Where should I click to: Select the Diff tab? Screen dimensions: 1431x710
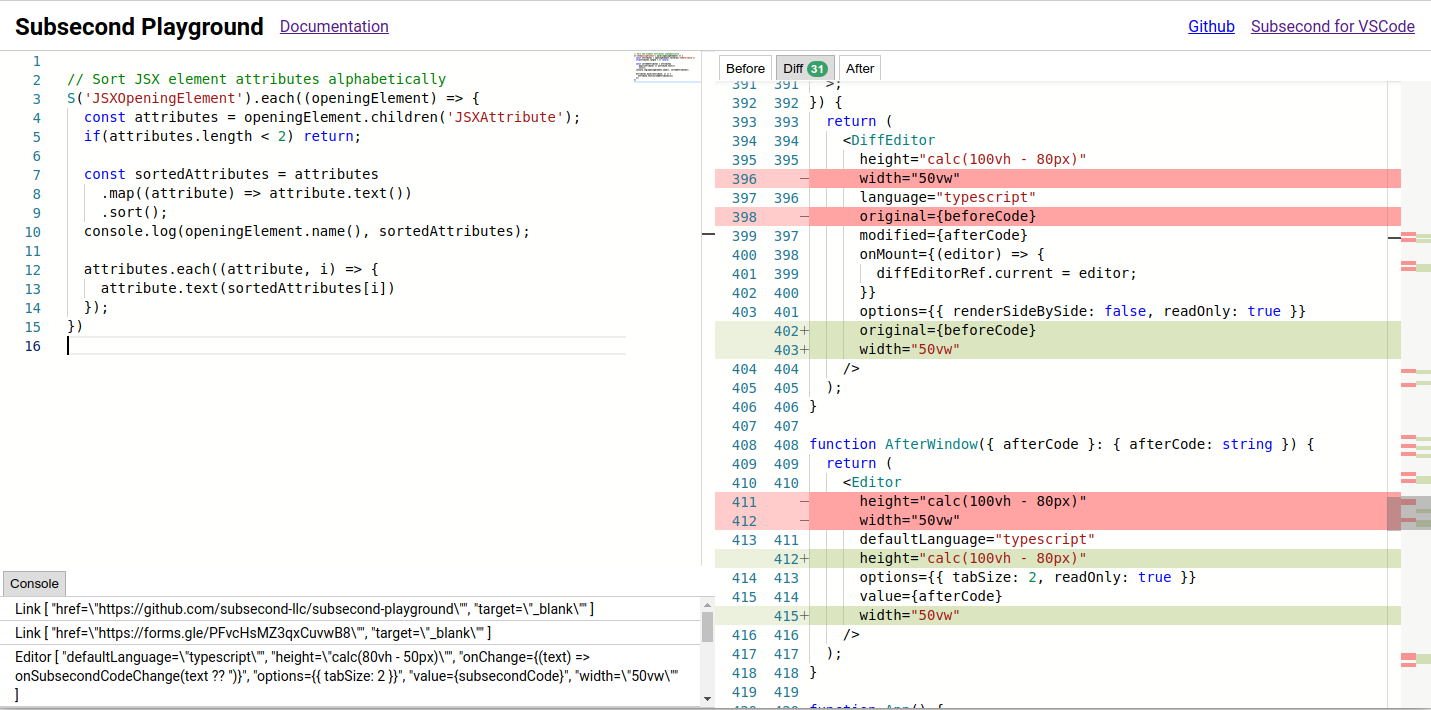[x=805, y=68]
